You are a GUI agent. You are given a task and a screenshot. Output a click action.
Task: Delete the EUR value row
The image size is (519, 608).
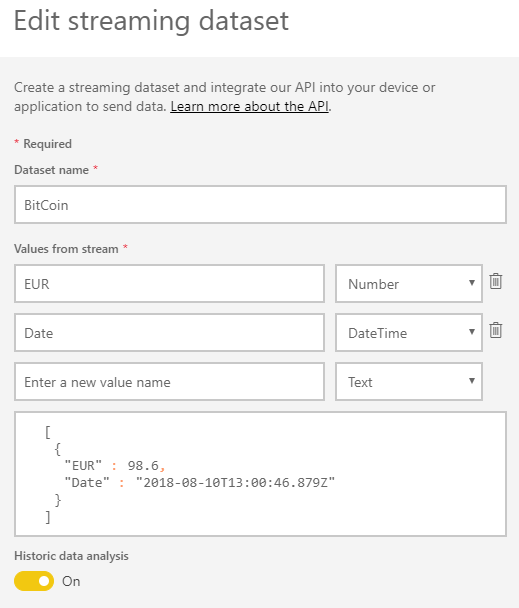[x=495, y=281]
